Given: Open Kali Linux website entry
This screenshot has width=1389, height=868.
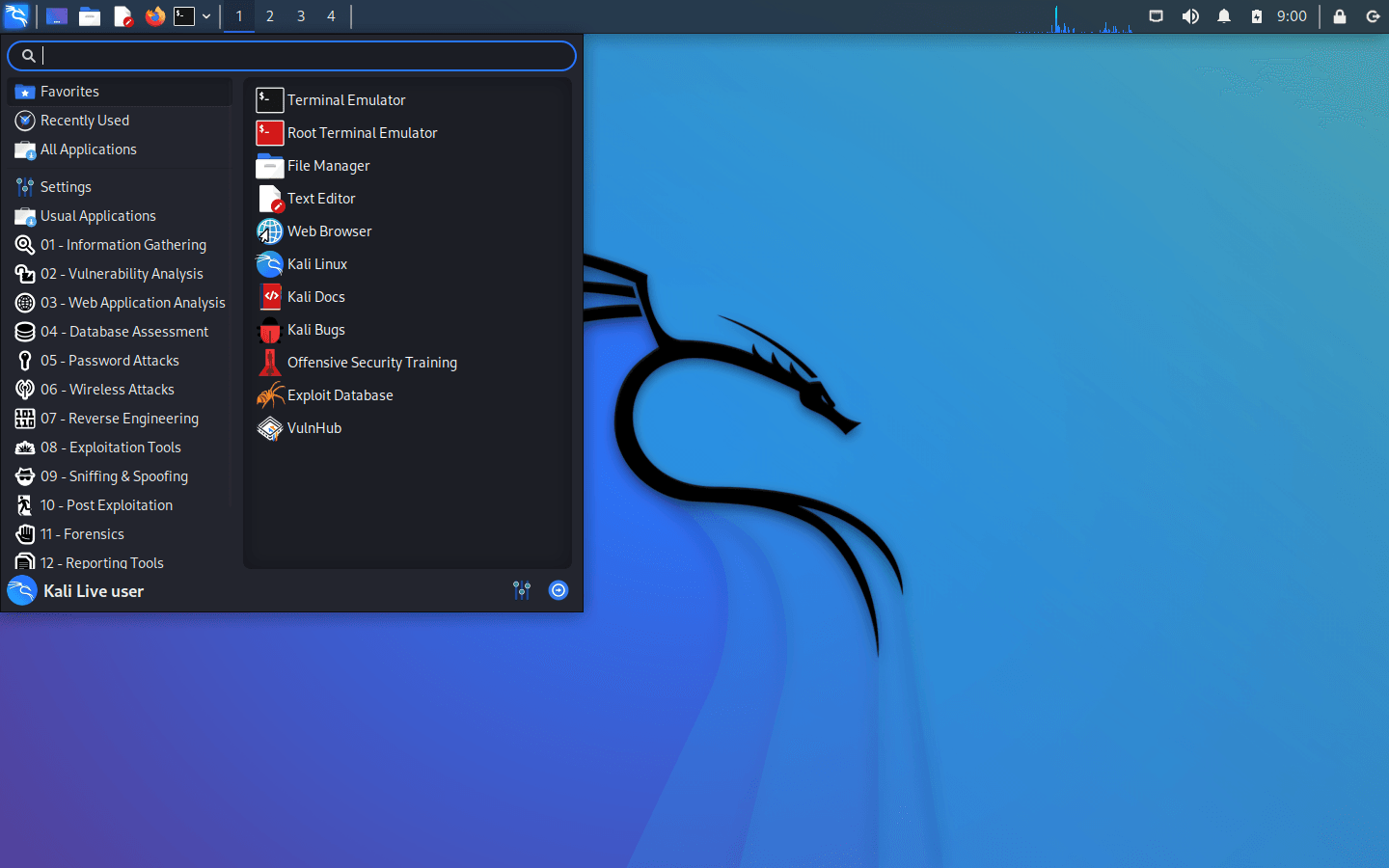Looking at the screenshot, I should [406, 264].
